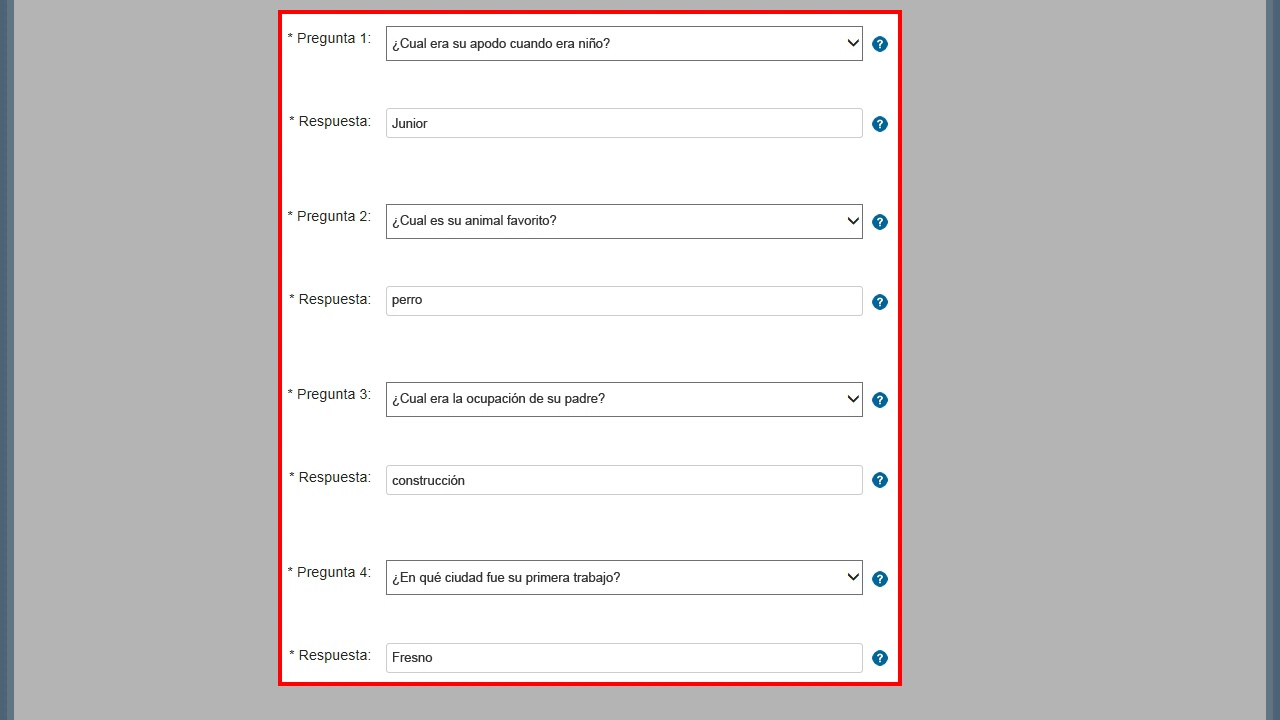
Task: Click the answer field containing construcción
Action: [624, 480]
